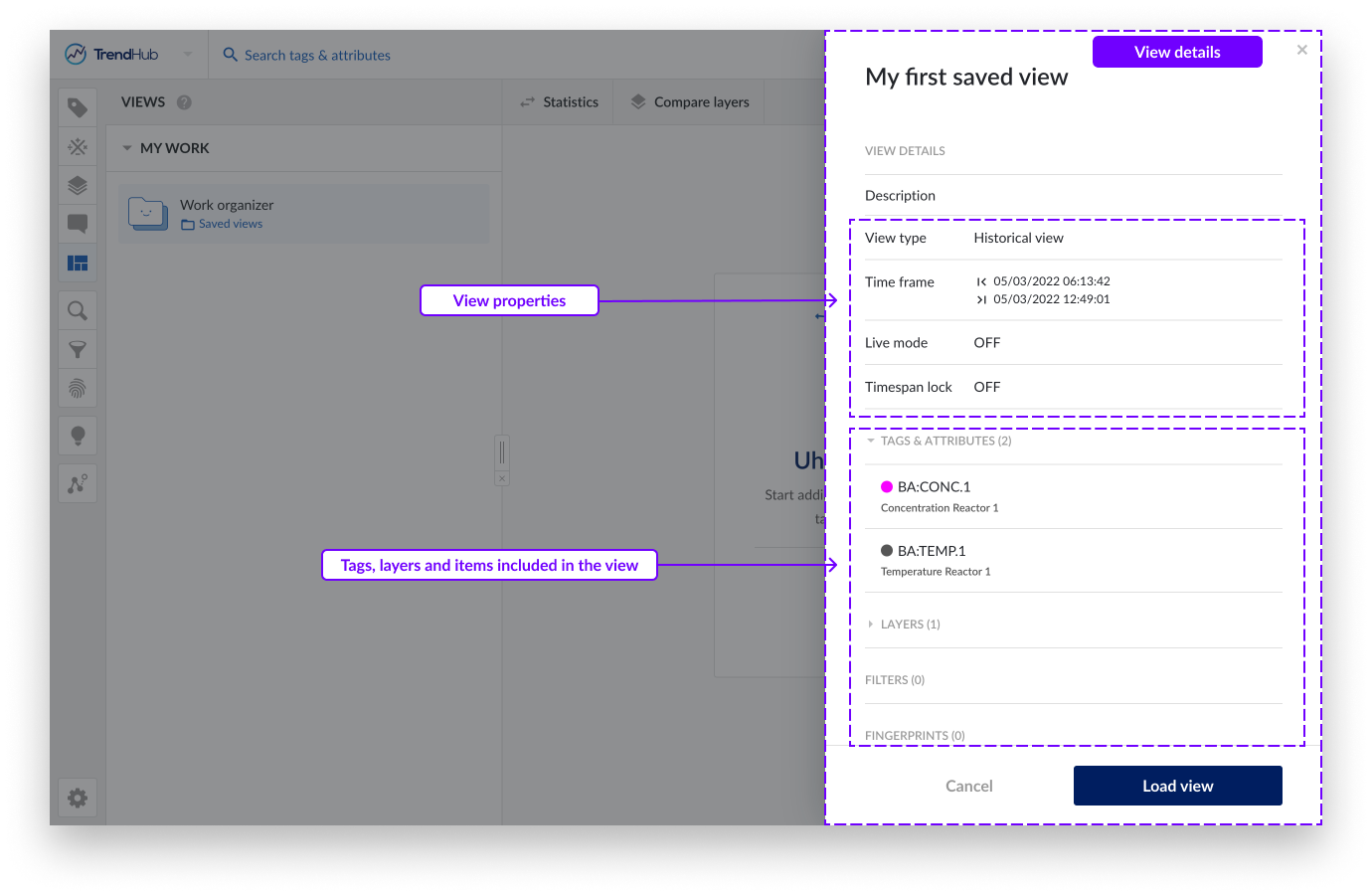Click the Load view button

click(1177, 786)
